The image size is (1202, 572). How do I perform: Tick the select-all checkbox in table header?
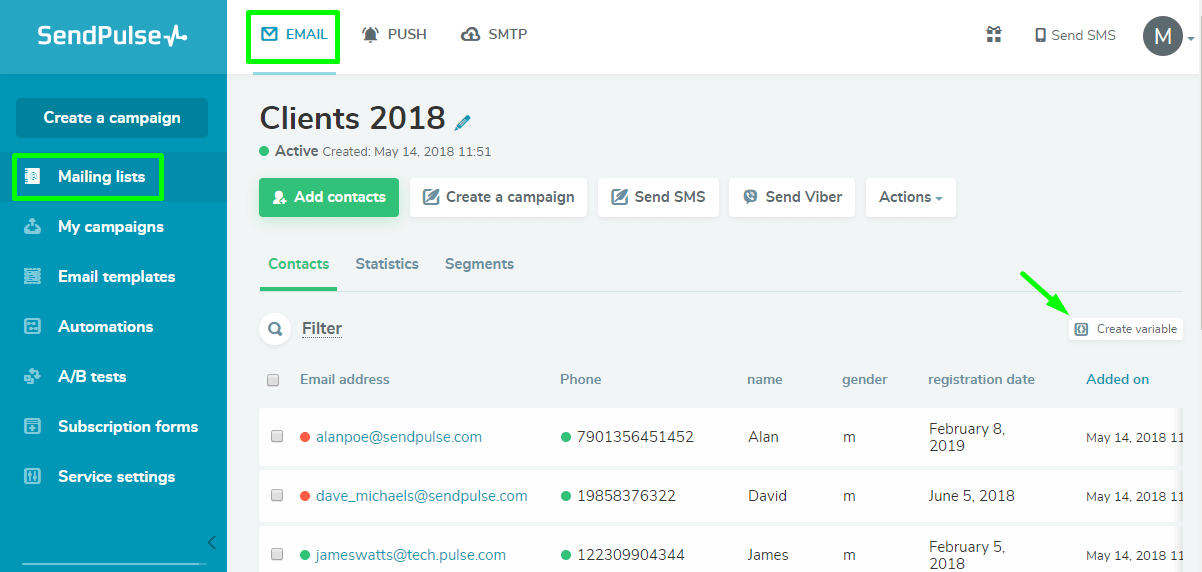[x=273, y=380]
